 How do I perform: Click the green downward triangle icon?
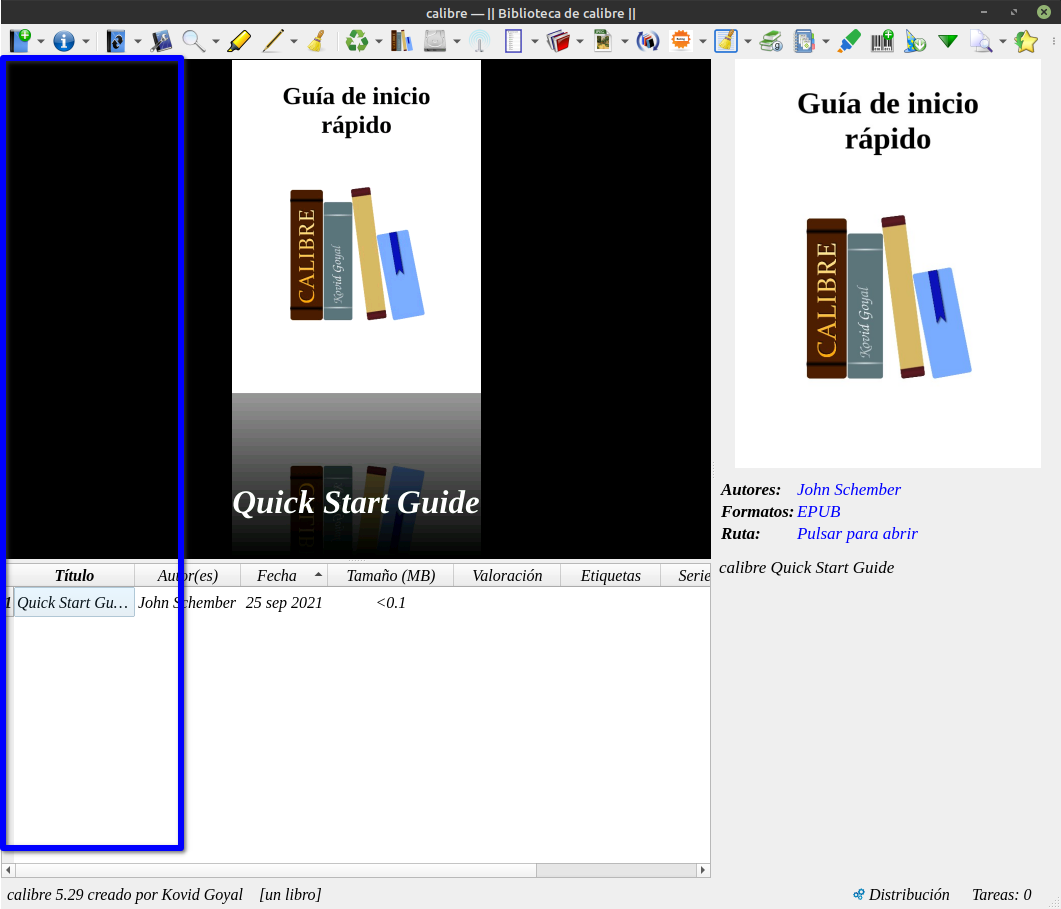948,41
